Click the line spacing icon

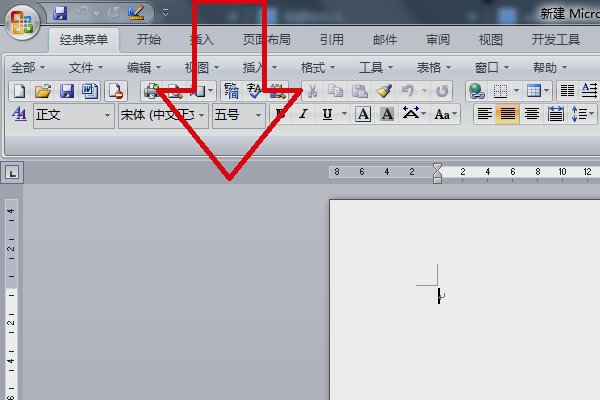579,114
